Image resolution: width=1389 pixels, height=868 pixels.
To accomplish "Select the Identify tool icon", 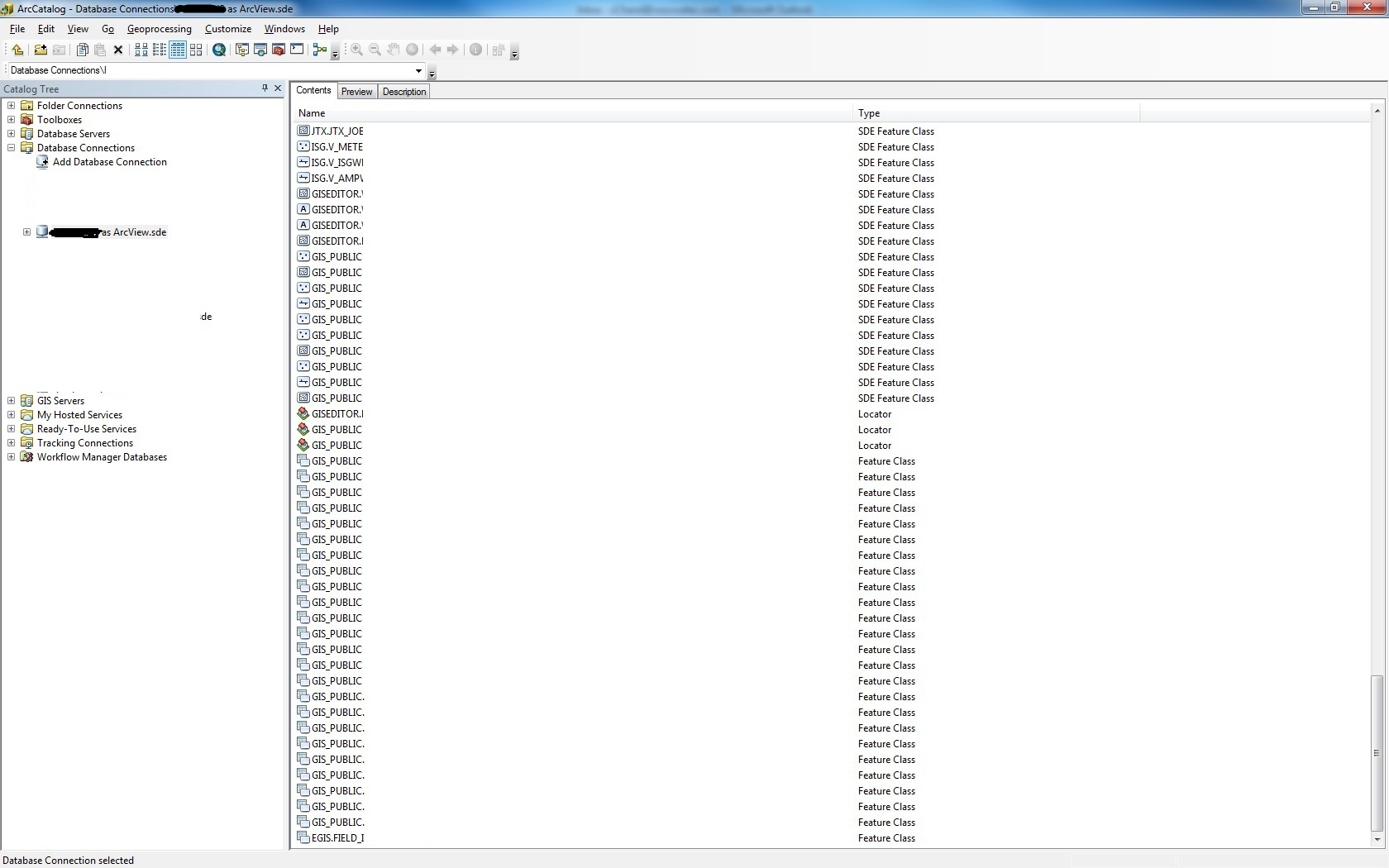I will pyautogui.click(x=475, y=50).
